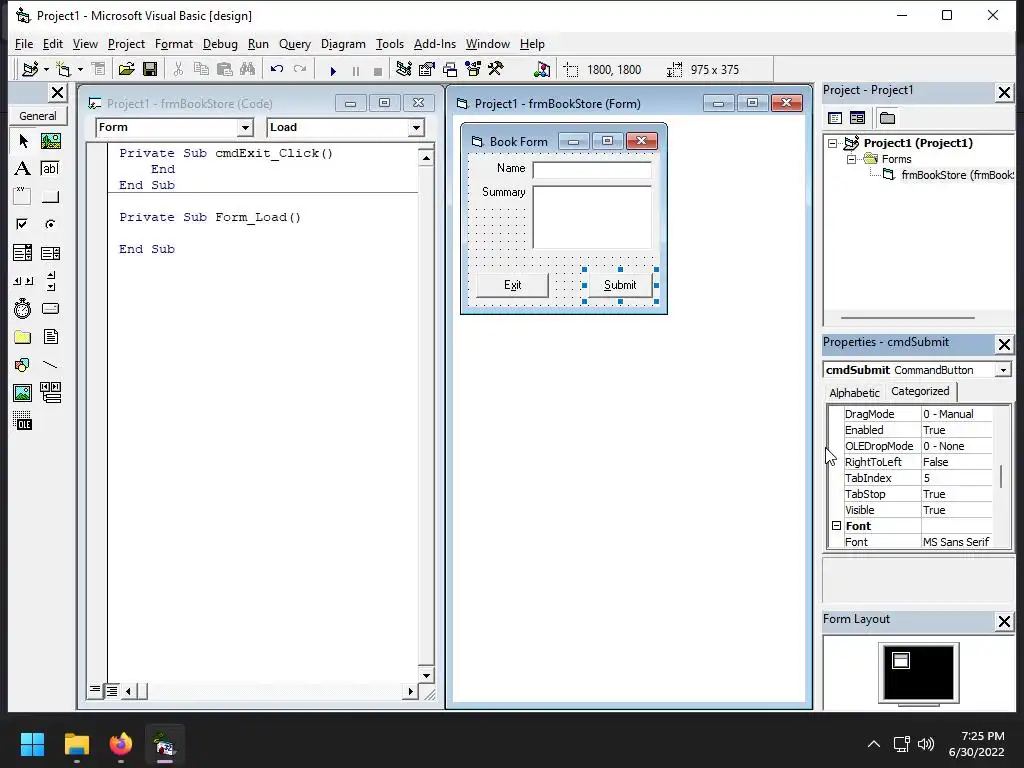The image size is (1024, 768).
Task: Select the ComboBox control tool
Action: pos(22,253)
